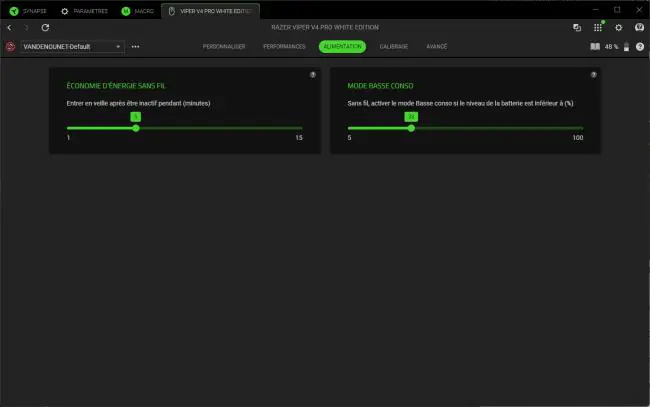The height and width of the screenshot is (407, 650).
Task: Open the Macro tab
Action: tap(138, 11)
